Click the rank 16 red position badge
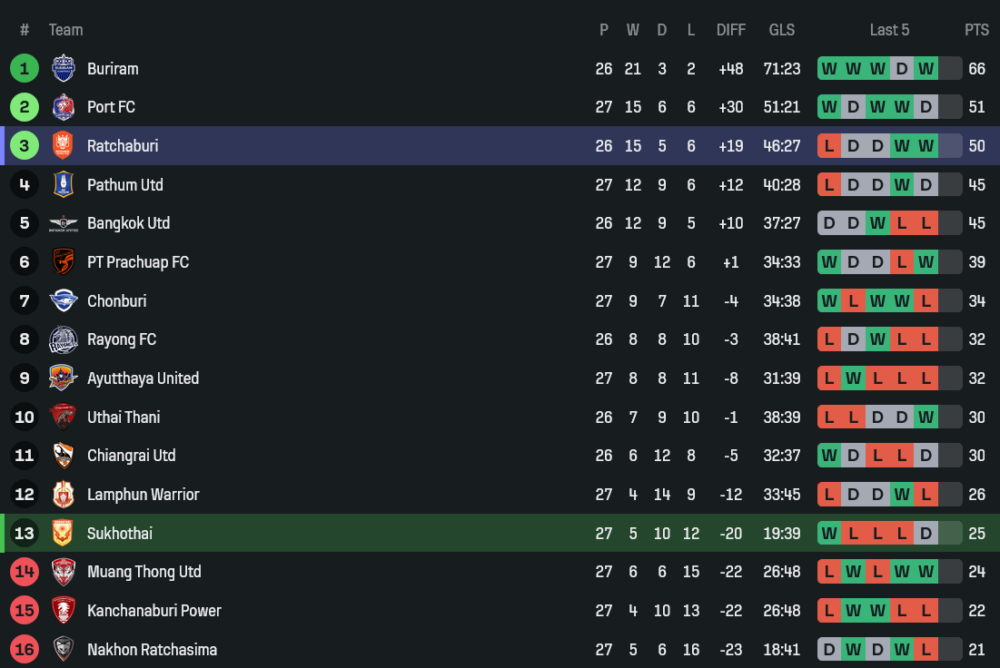Viewport: 1000px width, 668px height. [24, 650]
